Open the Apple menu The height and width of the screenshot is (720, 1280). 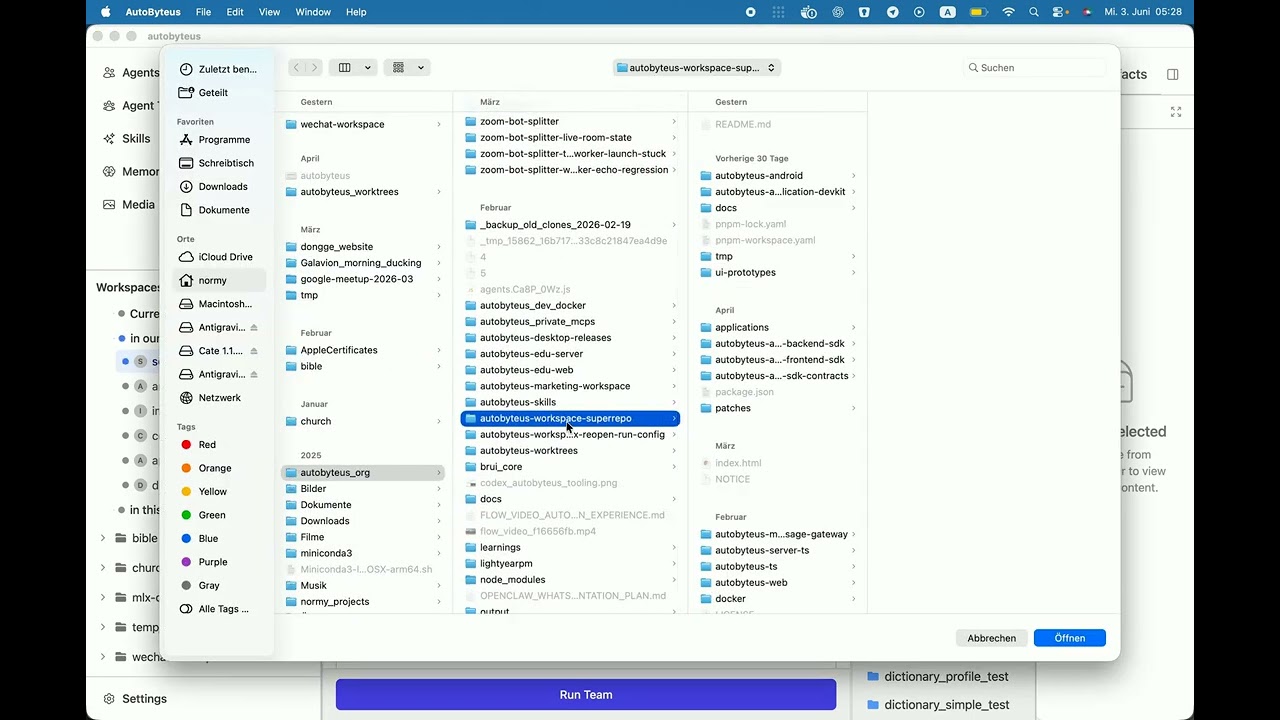point(106,12)
